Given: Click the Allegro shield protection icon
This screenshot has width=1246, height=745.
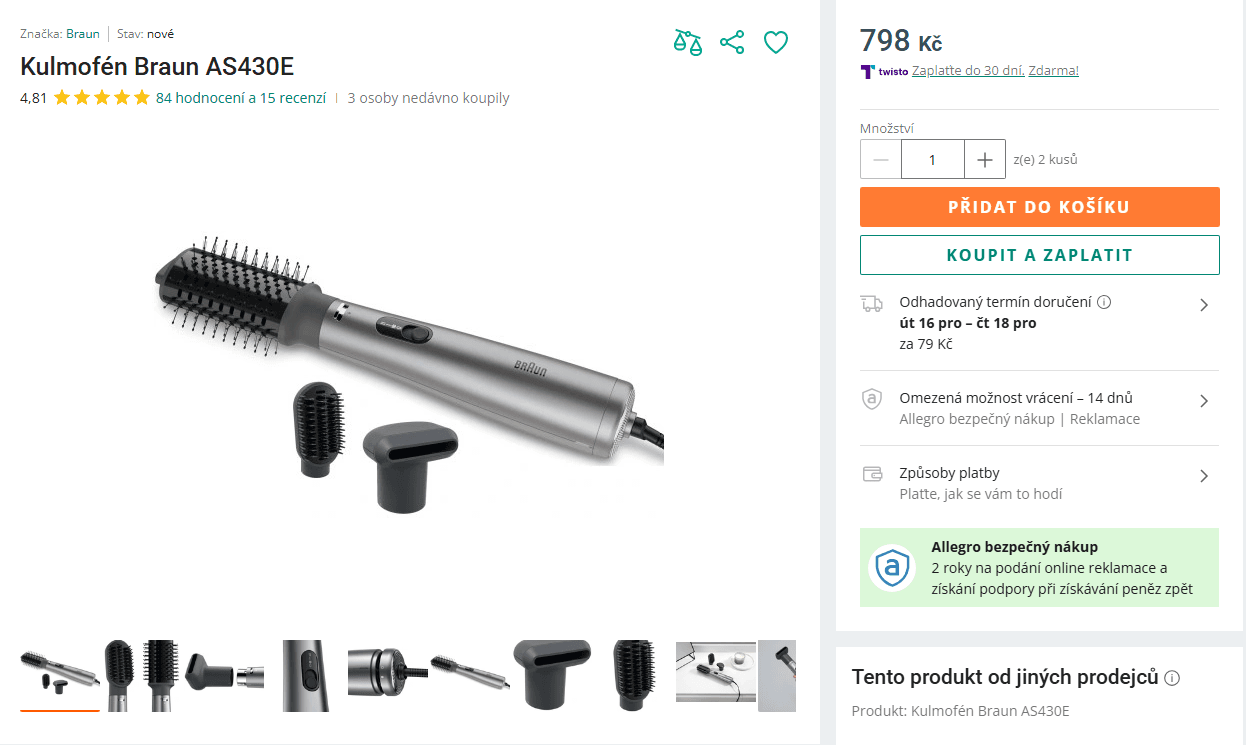Looking at the screenshot, I should pos(891,568).
